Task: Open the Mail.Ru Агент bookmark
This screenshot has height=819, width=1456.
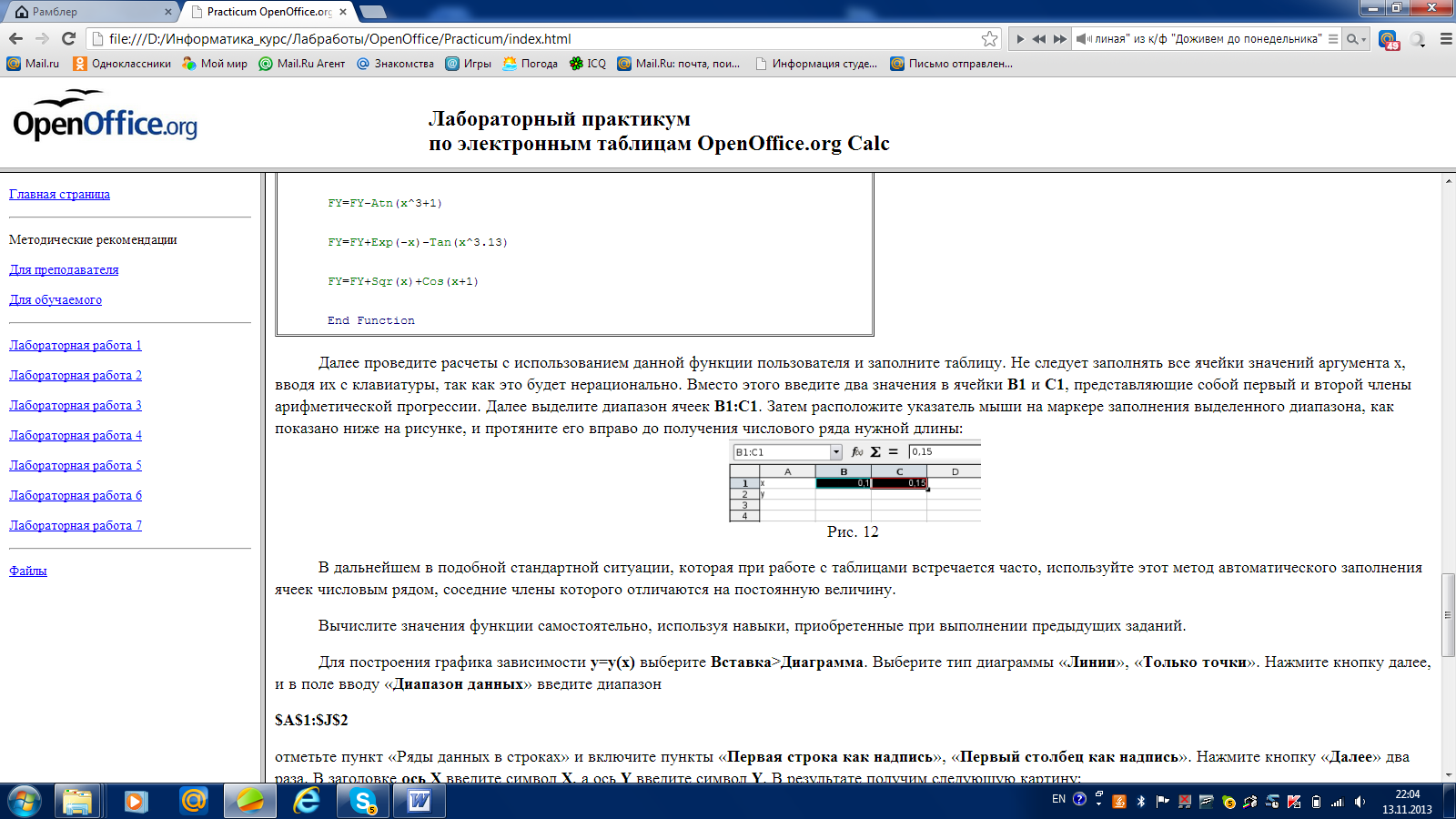Action: point(302,64)
